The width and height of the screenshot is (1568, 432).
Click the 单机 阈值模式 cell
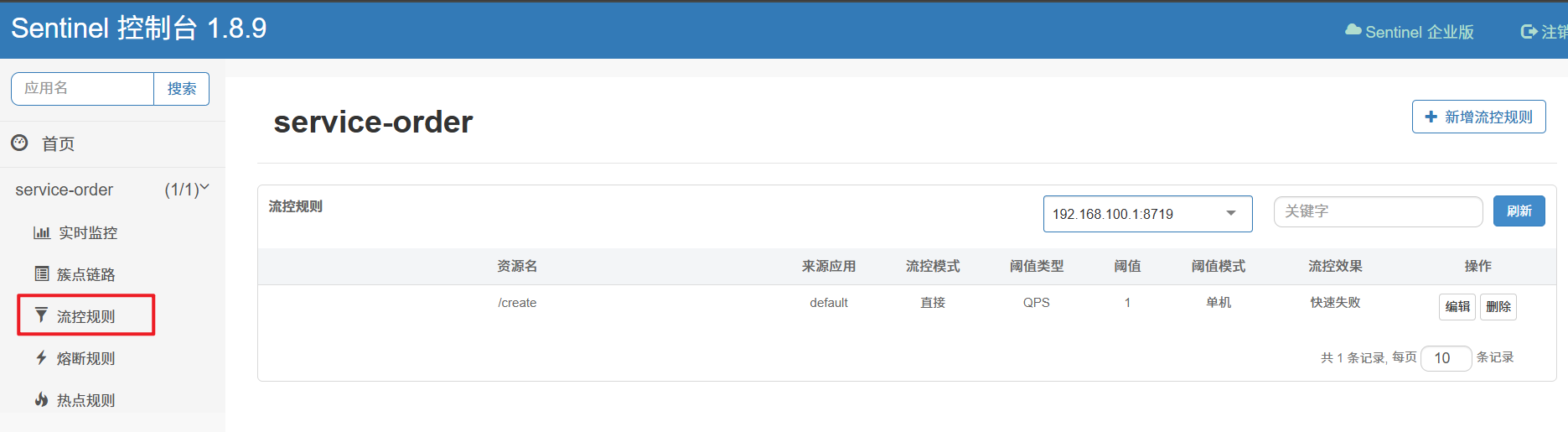[x=1218, y=303]
